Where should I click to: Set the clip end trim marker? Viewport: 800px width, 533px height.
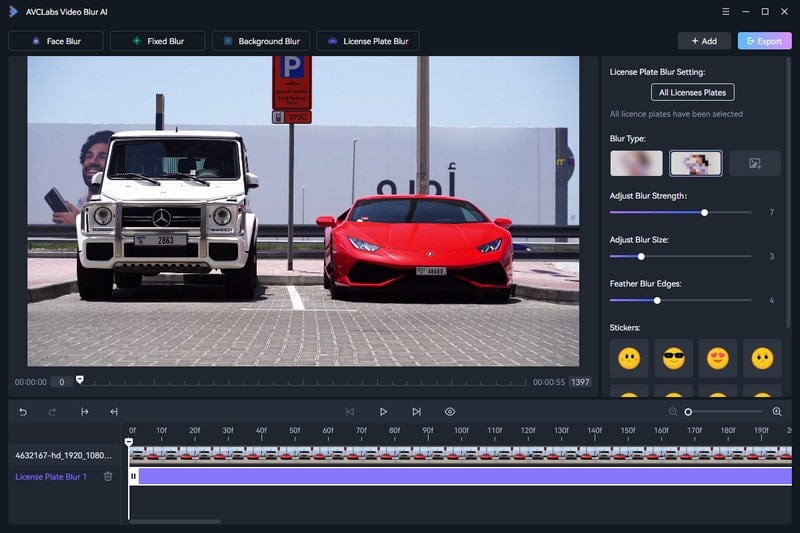(x=114, y=412)
